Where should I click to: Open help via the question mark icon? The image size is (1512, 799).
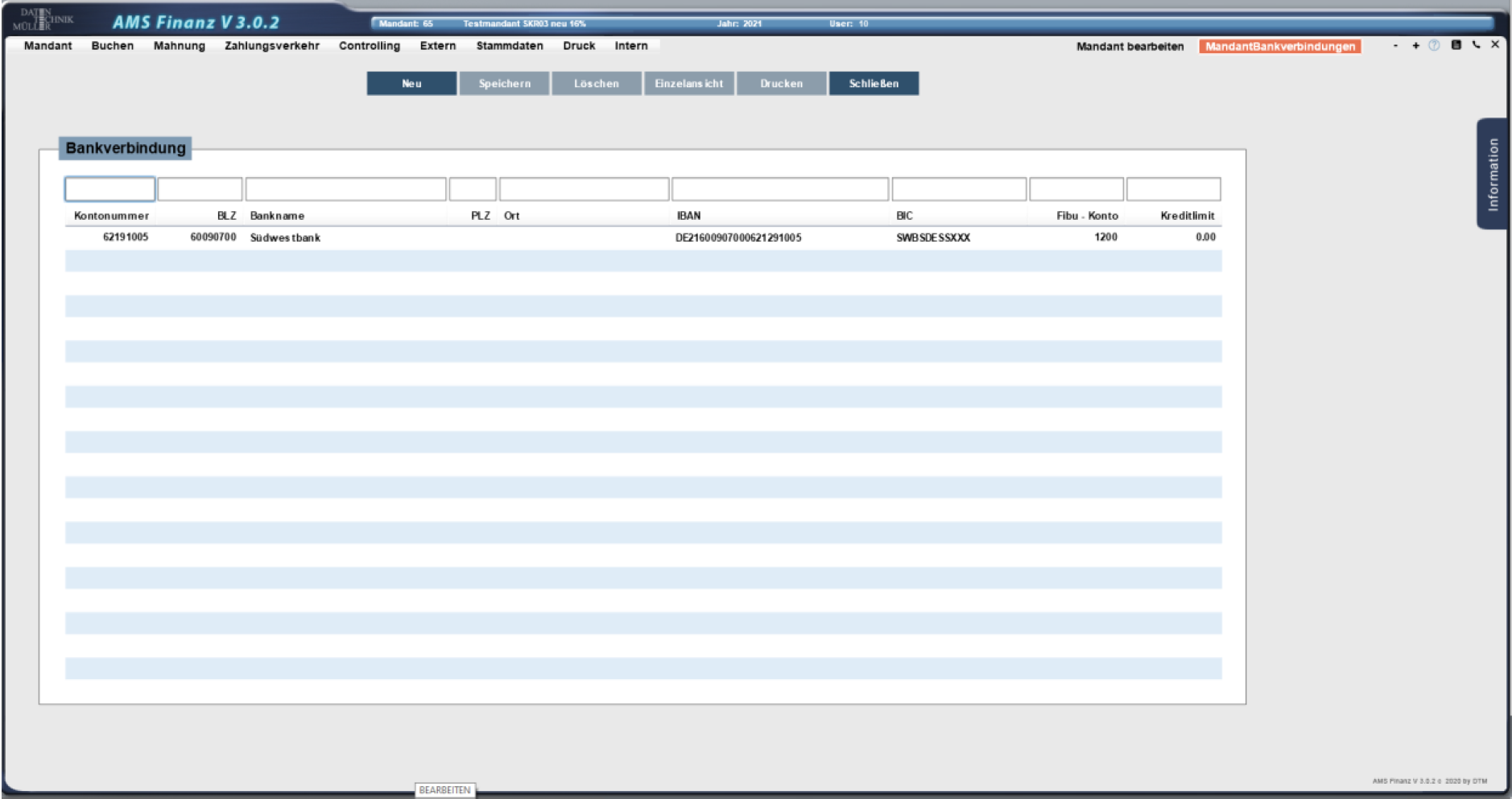pos(1434,46)
